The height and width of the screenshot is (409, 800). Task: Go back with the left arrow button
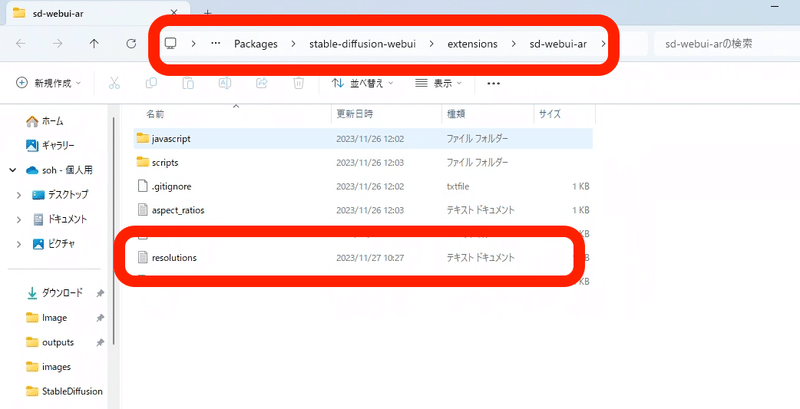[21, 44]
